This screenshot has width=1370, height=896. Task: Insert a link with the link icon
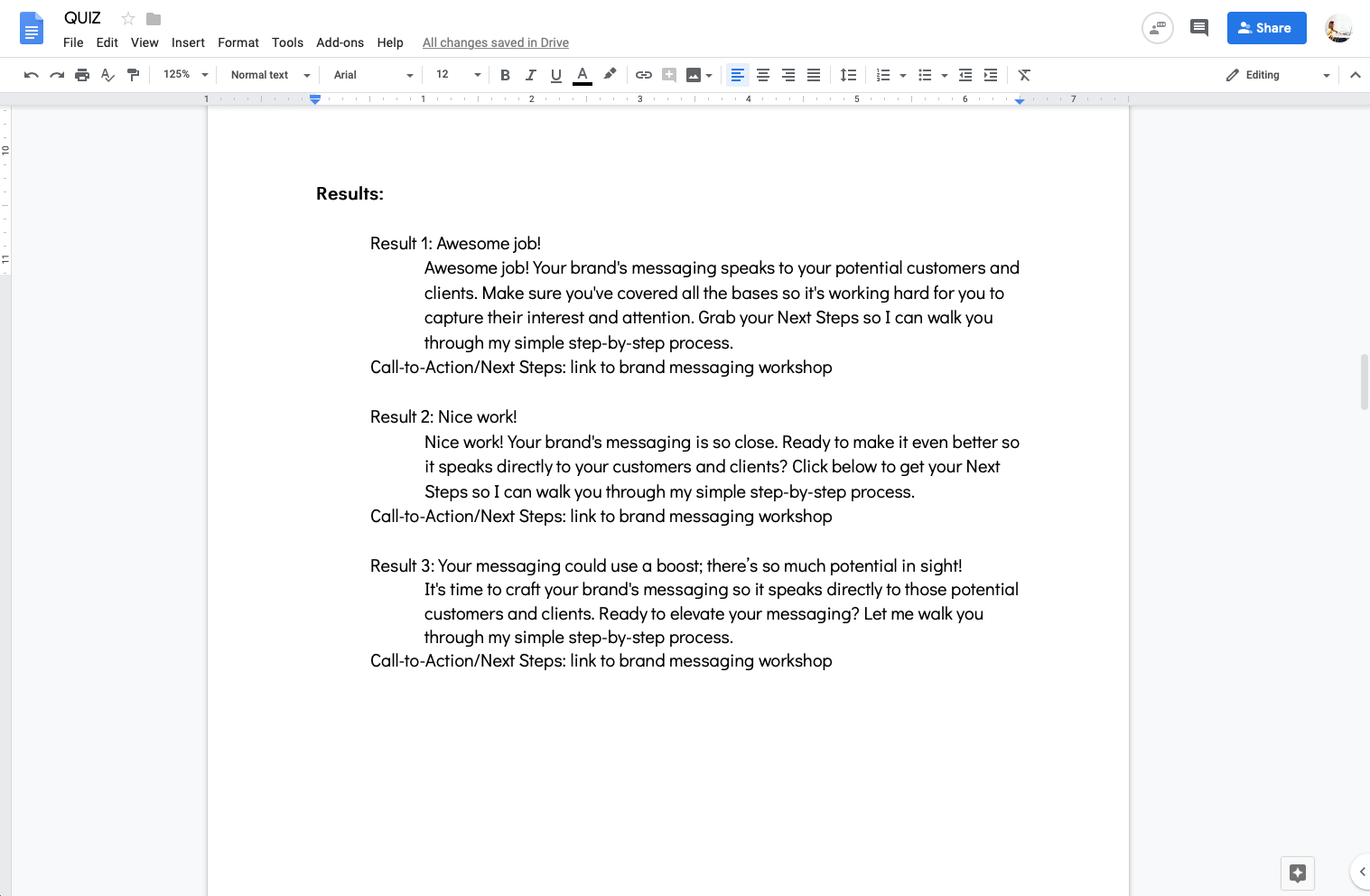(x=644, y=75)
